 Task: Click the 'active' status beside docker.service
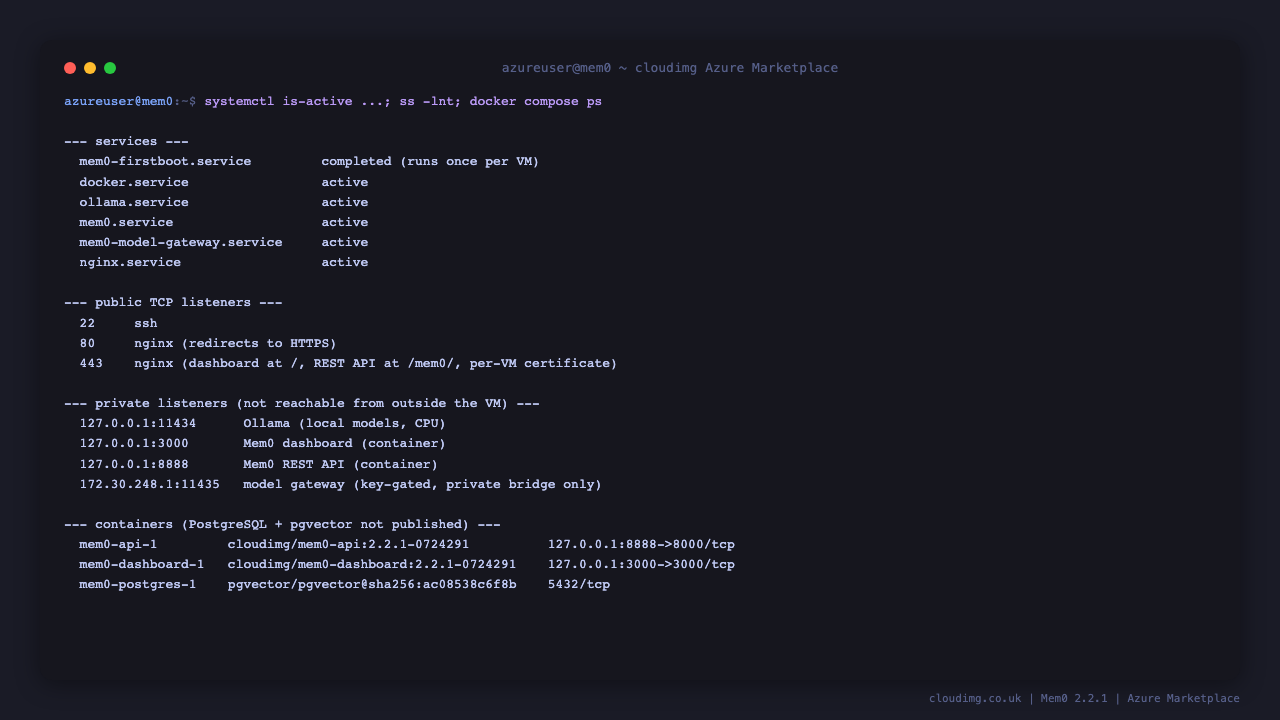pyautogui.click(x=345, y=182)
